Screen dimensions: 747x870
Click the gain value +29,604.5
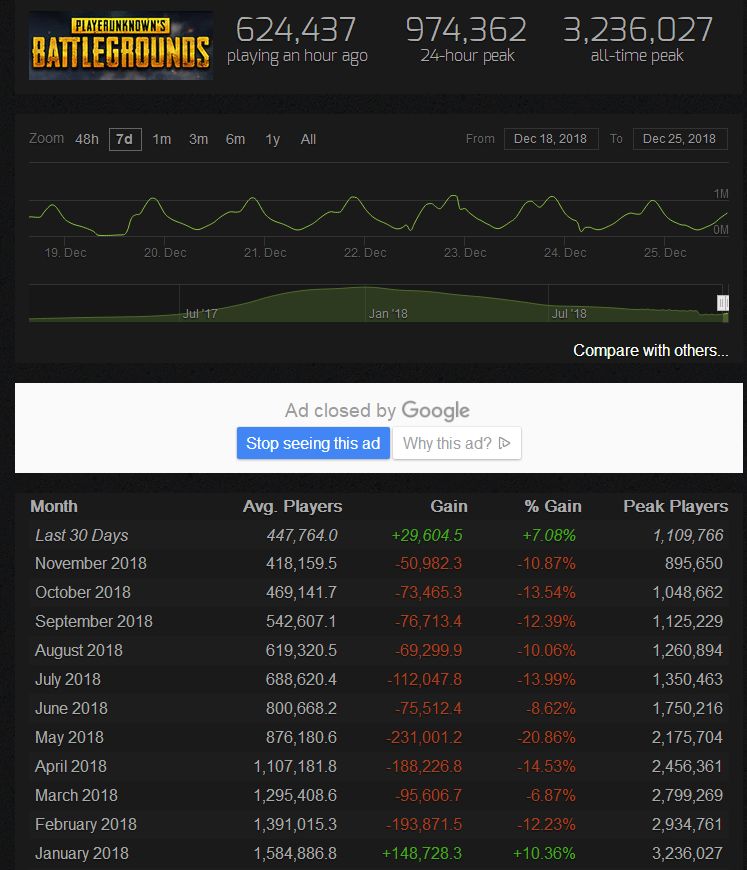(x=427, y=535)
